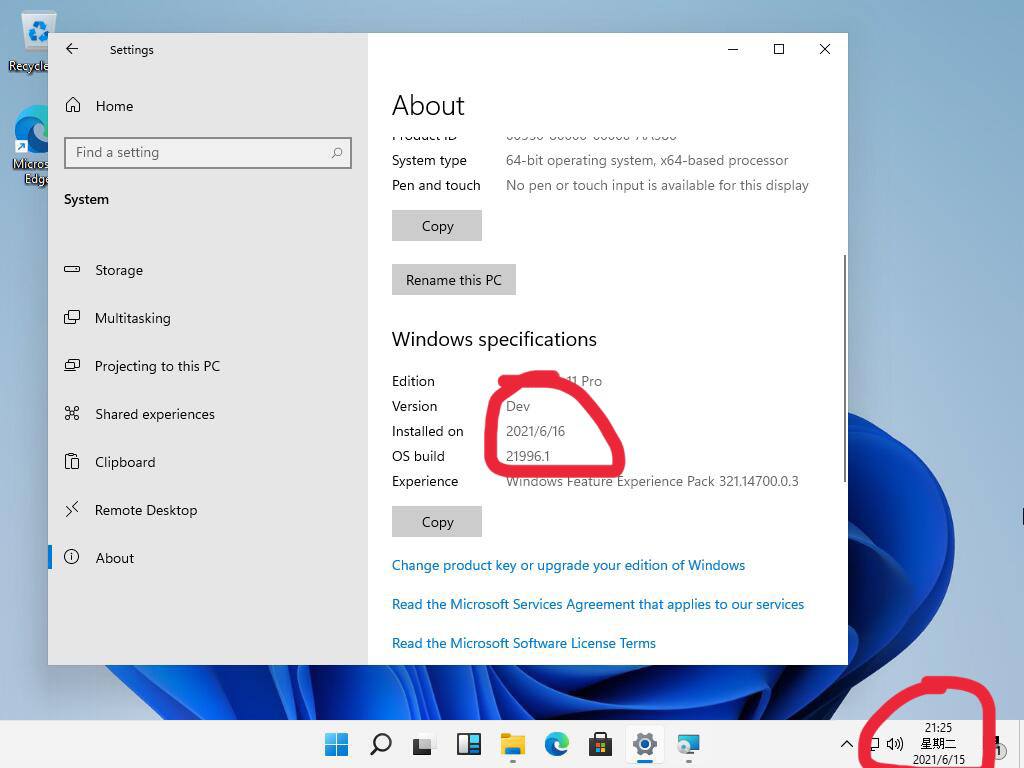1024x768 pixels.
Task: Open Projecting to this PC settings
Action: [157, 366]
